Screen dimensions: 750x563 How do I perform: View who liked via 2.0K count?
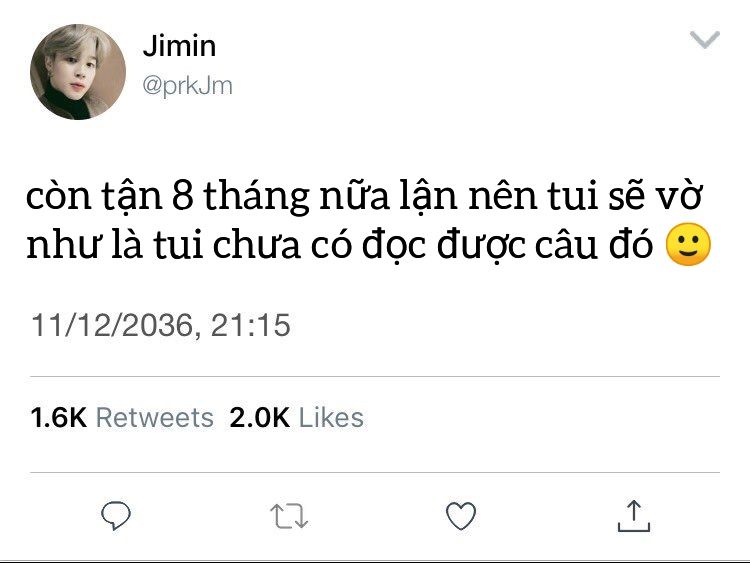pos(259,417)
